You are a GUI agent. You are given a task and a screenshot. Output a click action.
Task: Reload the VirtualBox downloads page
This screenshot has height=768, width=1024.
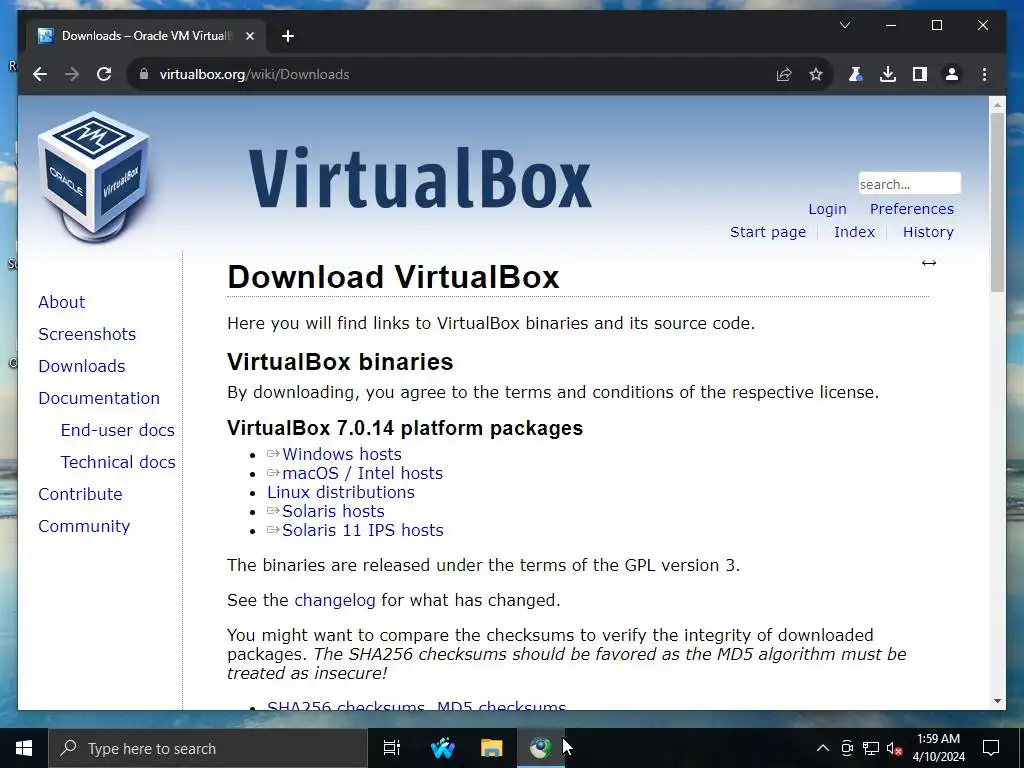pos(104,74)
